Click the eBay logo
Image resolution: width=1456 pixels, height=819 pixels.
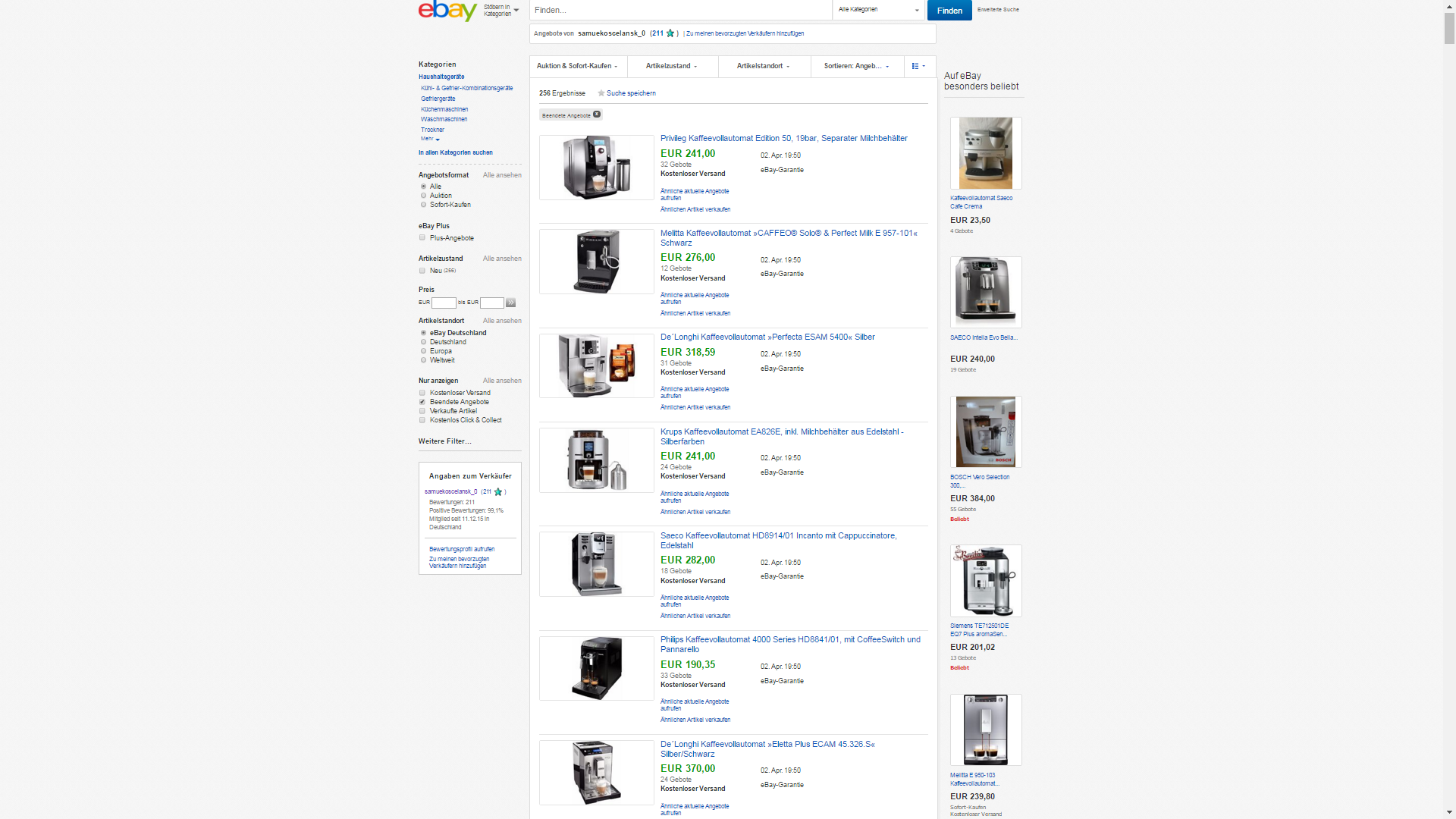point(447,11)
